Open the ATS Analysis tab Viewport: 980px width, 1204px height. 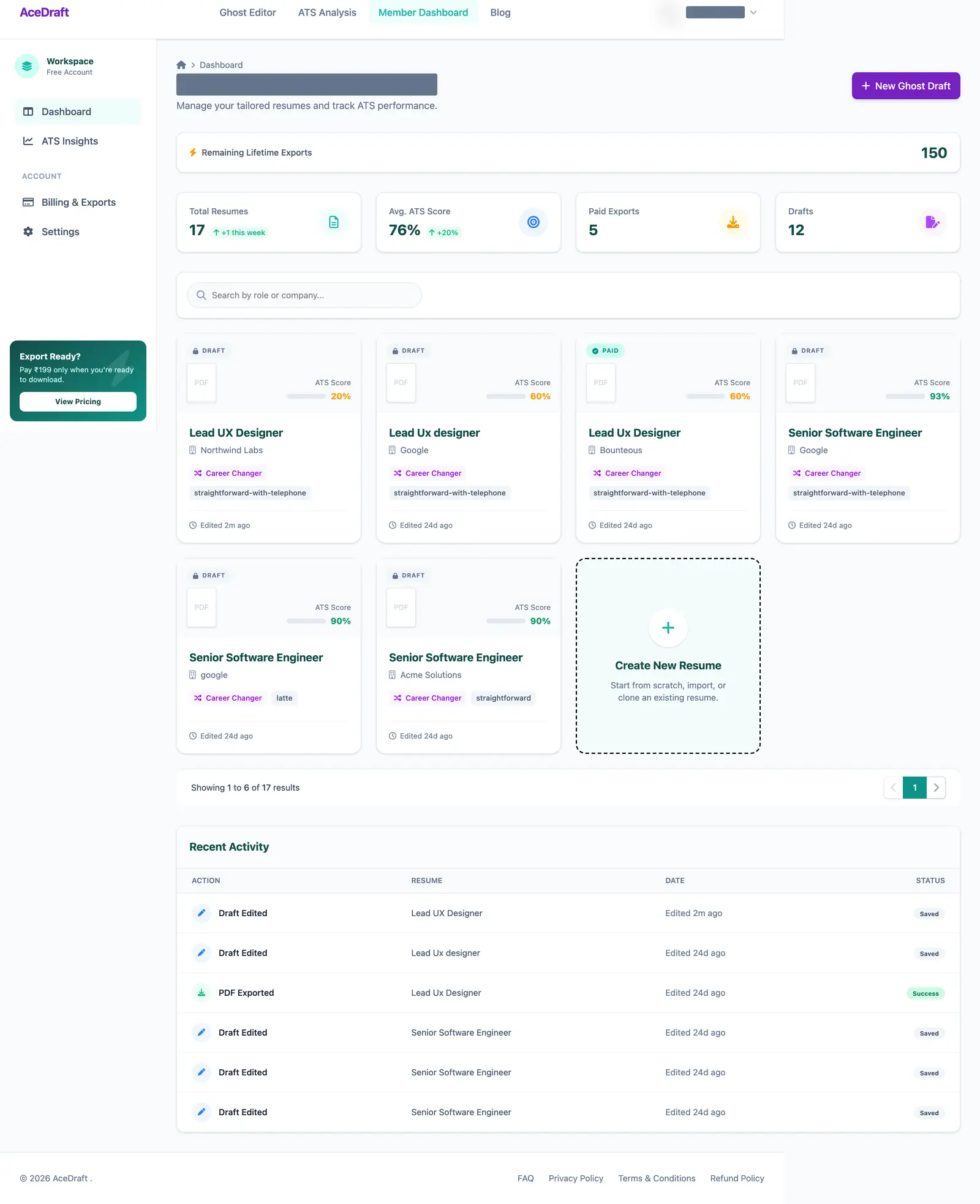(x=327, y=12)
